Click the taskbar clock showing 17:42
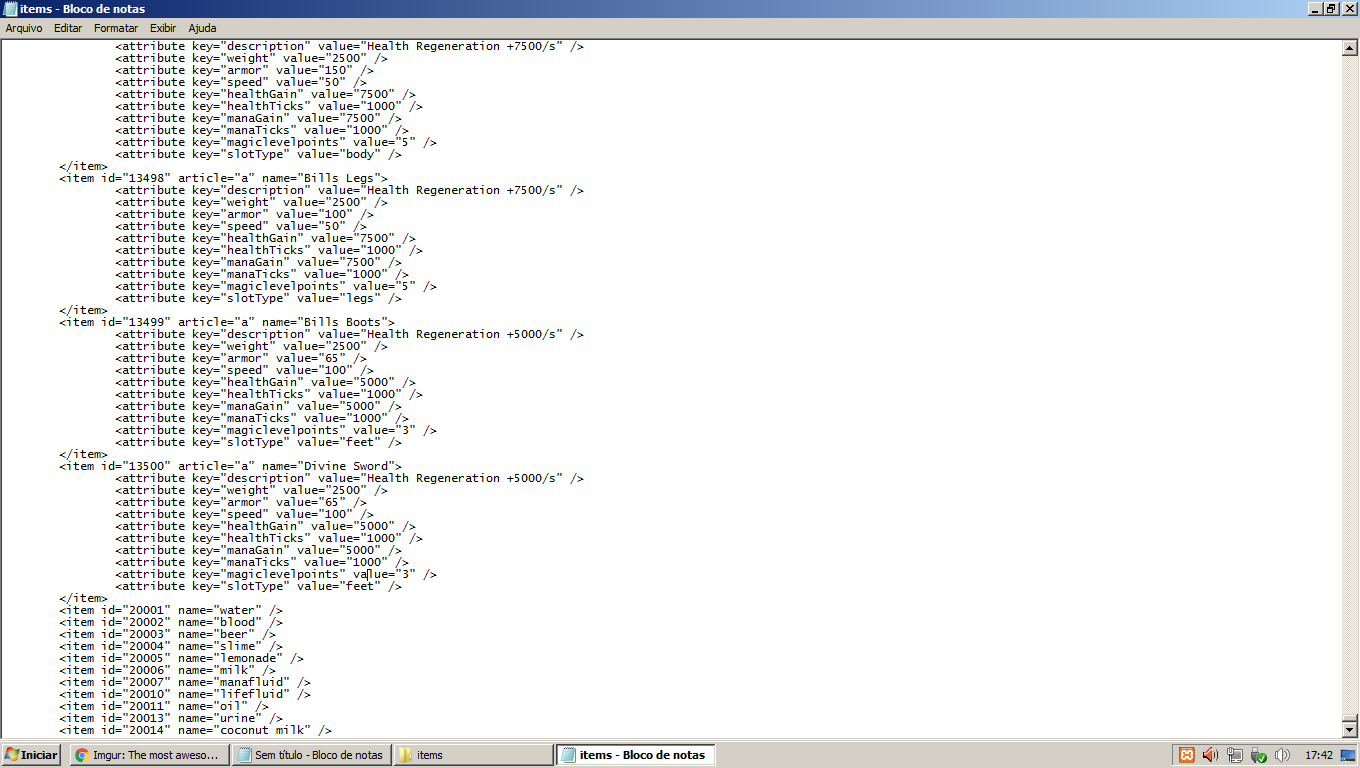This screenshot has width=1360, height=768. click(x=1319, y=755)
